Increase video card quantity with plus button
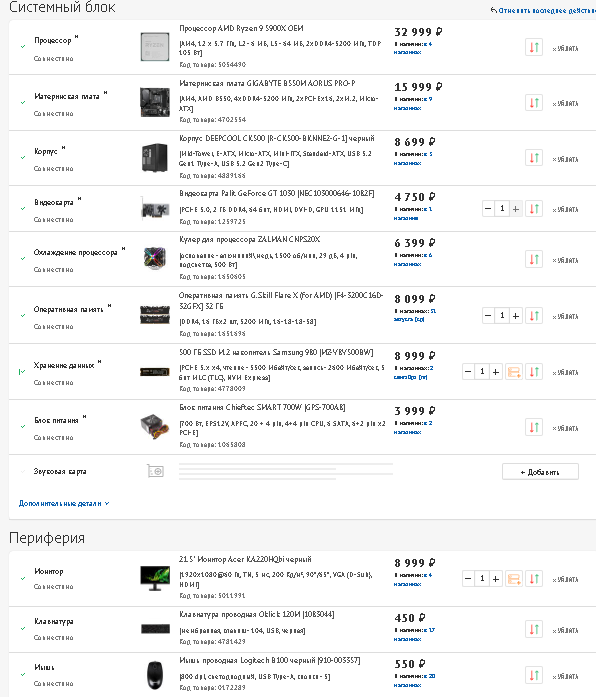 pyautogui.click(x=516, y=208)
